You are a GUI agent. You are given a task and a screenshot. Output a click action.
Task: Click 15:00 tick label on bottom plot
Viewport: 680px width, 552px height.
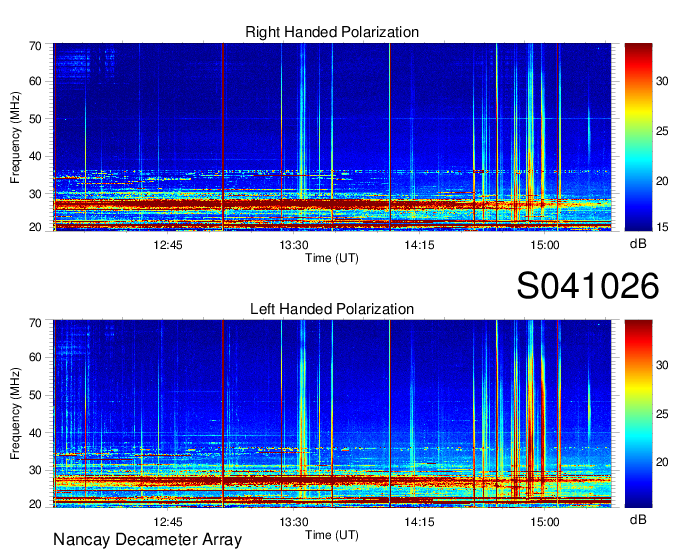[545, 522]
